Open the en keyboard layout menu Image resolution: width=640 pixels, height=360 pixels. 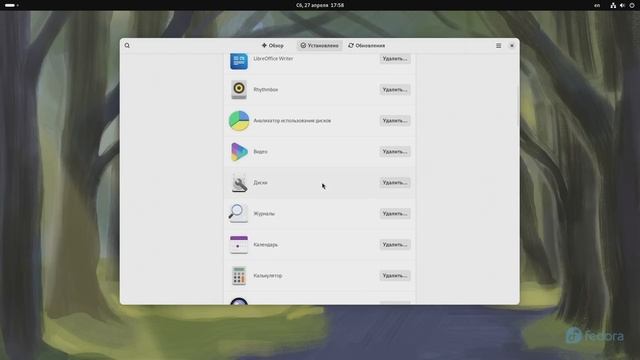597,5
